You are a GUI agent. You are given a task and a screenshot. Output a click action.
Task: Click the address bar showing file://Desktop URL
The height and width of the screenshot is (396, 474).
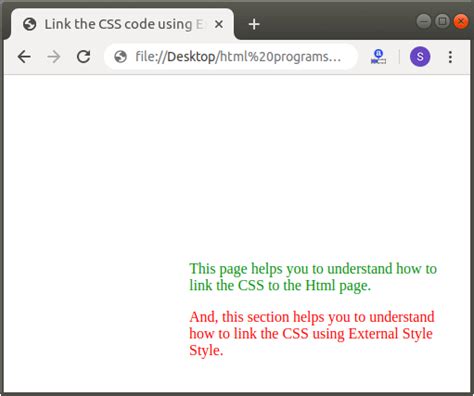point(231,57)
